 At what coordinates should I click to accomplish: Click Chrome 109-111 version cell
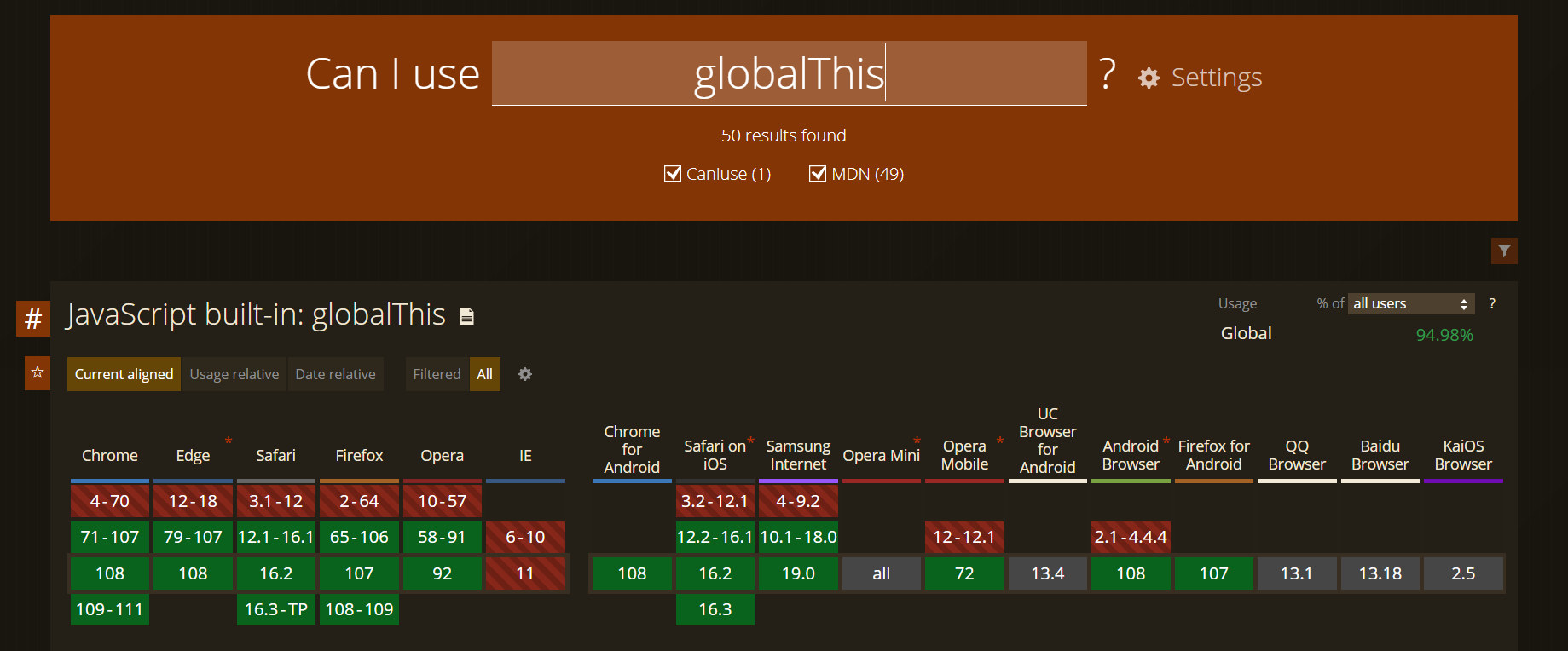(x=110, y=609)
